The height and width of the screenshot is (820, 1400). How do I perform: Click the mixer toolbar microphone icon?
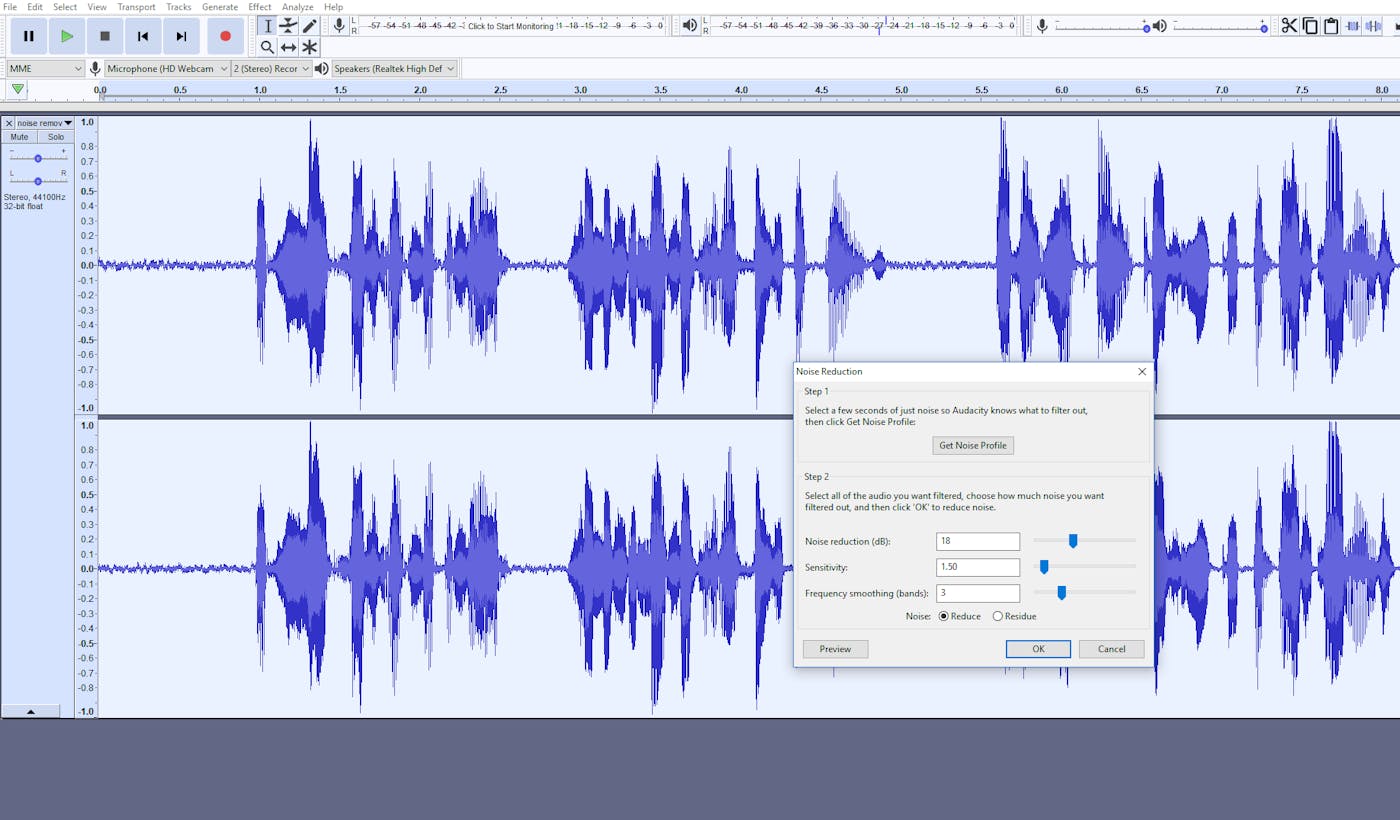(x=1042, y=26)
